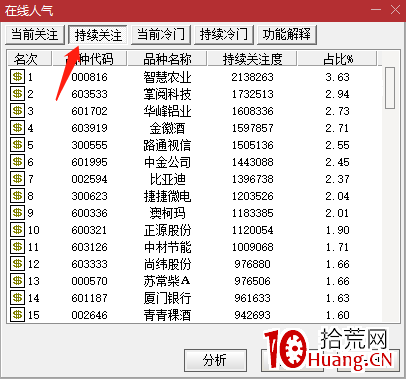Select the dollar icon for 青青稞酒
Screen dimensions: 406x379
[x=17, y=315]
